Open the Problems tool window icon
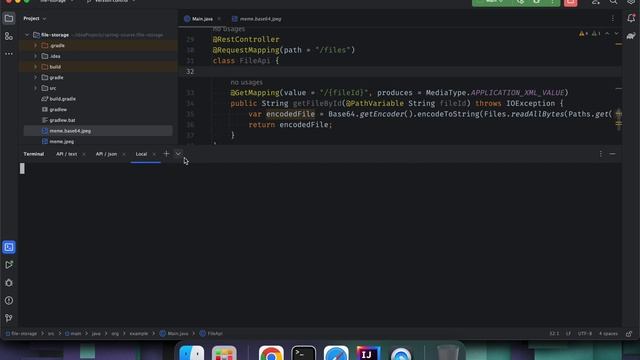The width and height of the screenshot is (640, 360). coord(9,300)
